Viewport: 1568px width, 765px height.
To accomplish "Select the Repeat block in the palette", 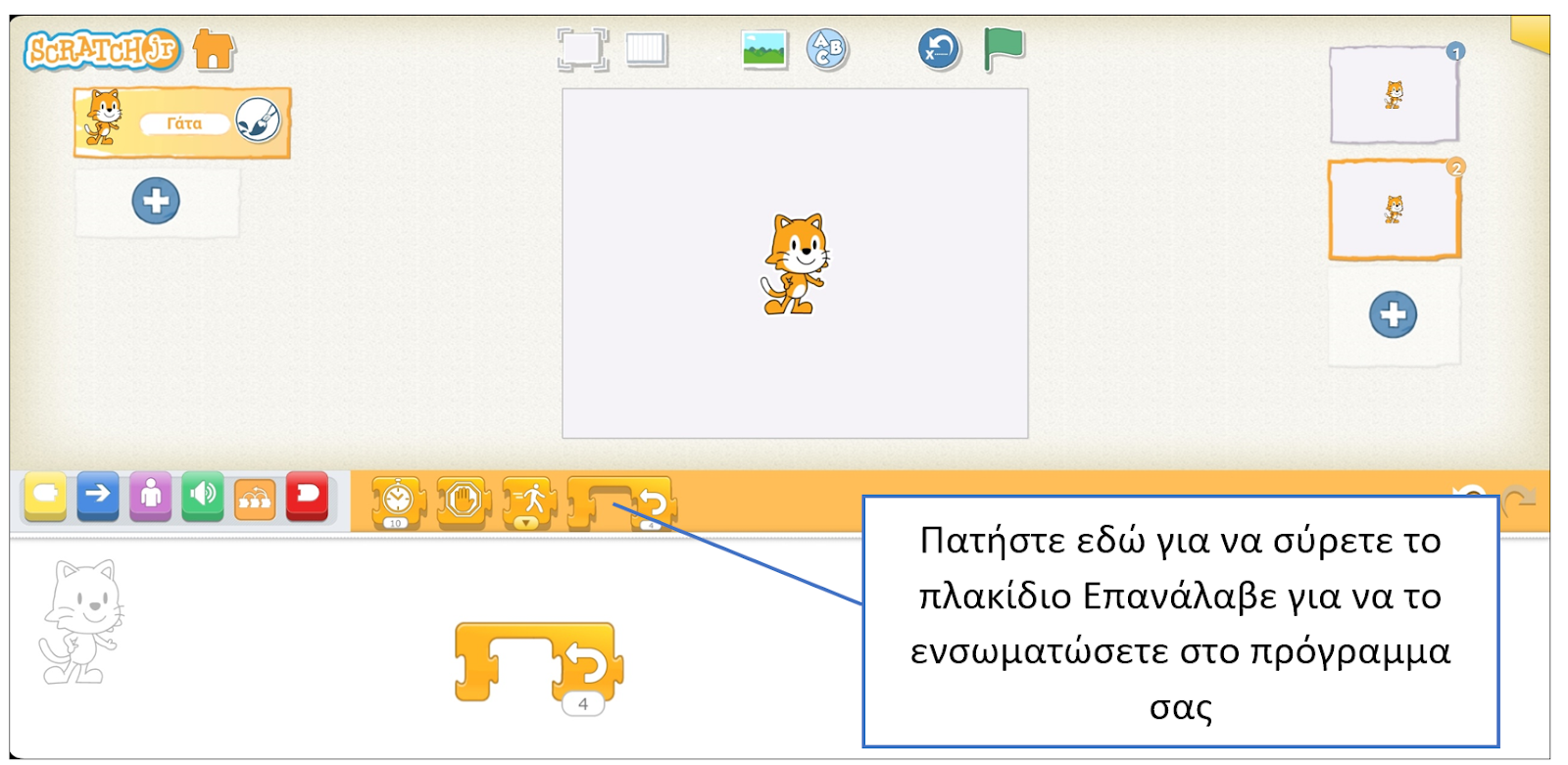I will point(621,502).
